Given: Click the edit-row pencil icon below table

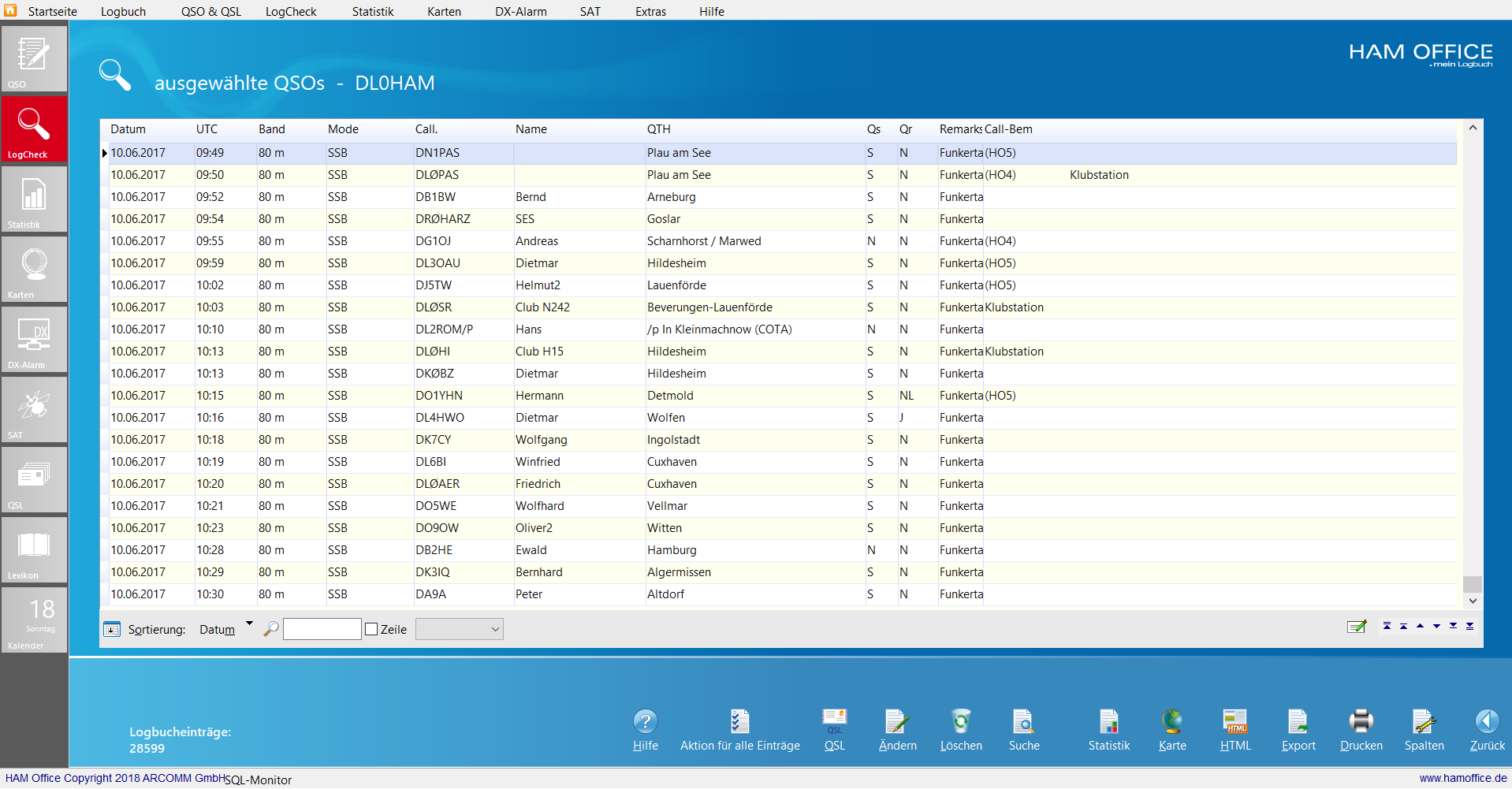Looking at the screenshot, I should pyautogui.click(x=1357, y=627).
